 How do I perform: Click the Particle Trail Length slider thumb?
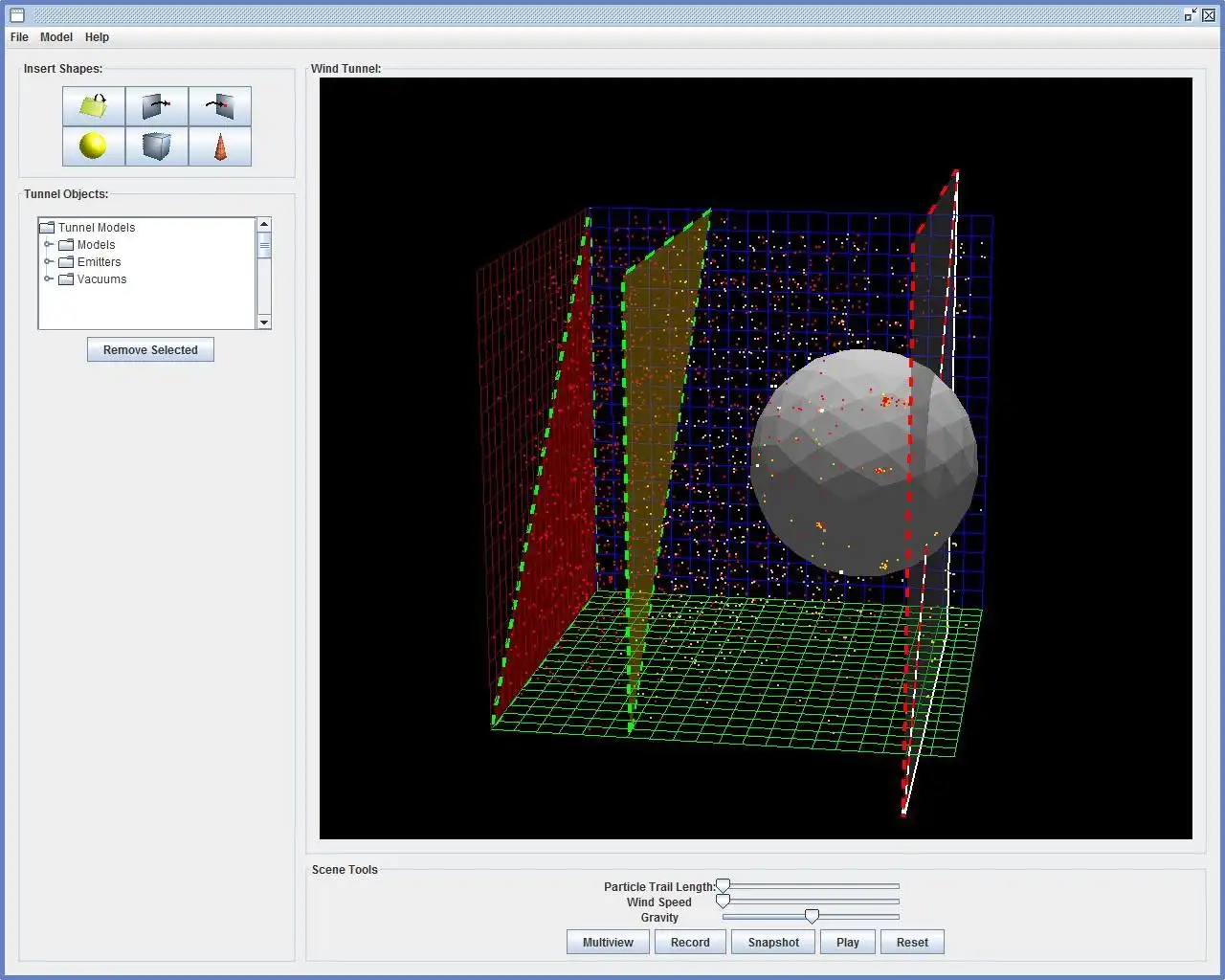point(724,886)
